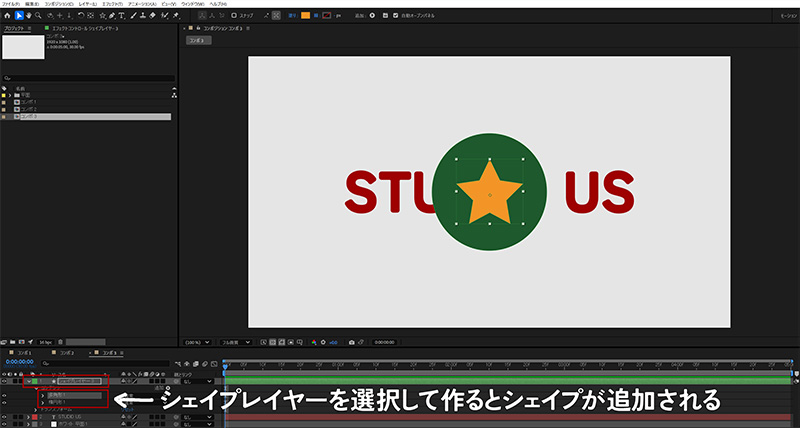Select the Star shape tool
The image size is (800, 428).
(x=103, y=16)
